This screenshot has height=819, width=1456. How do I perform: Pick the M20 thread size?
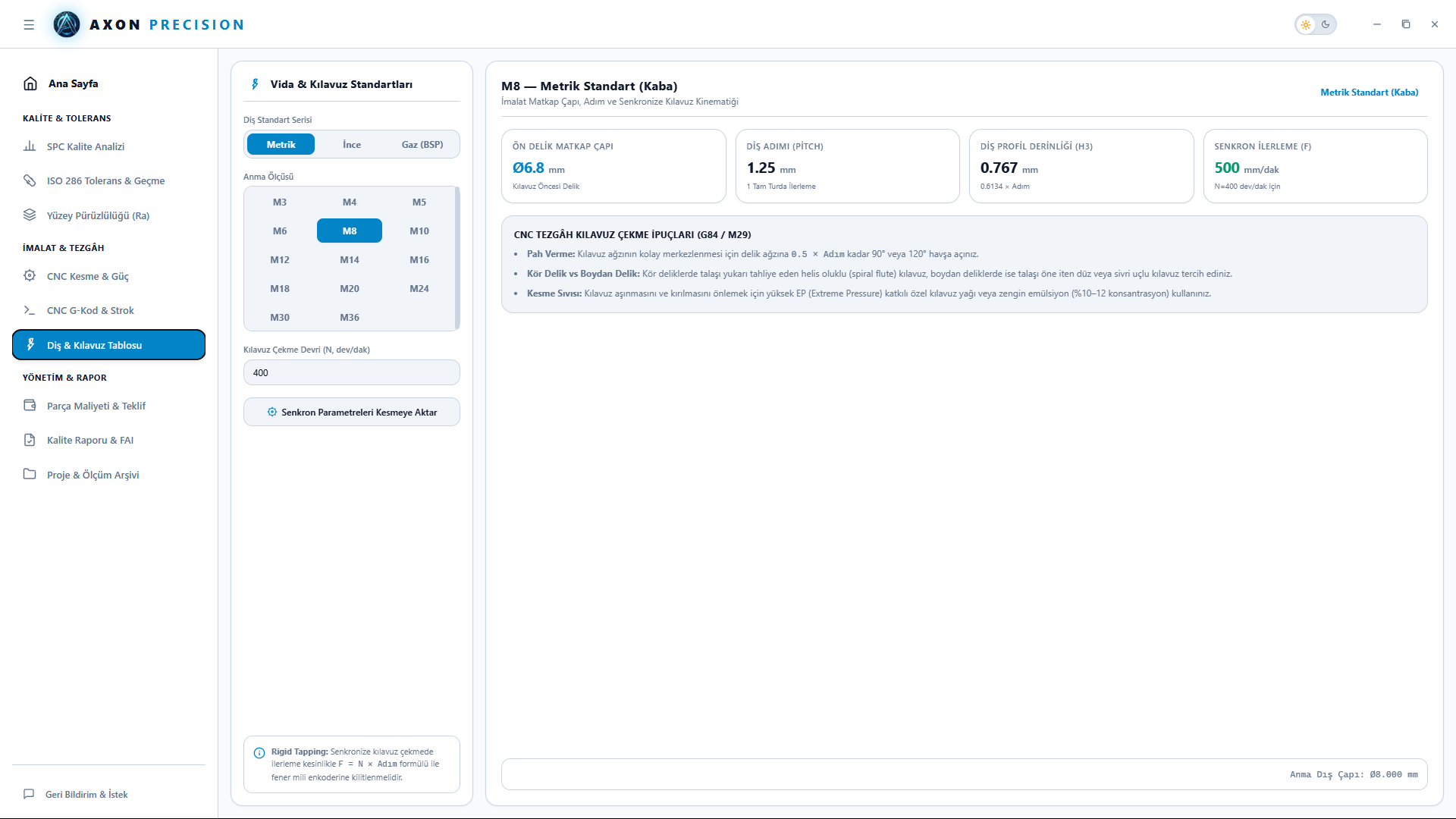point(350,288)
